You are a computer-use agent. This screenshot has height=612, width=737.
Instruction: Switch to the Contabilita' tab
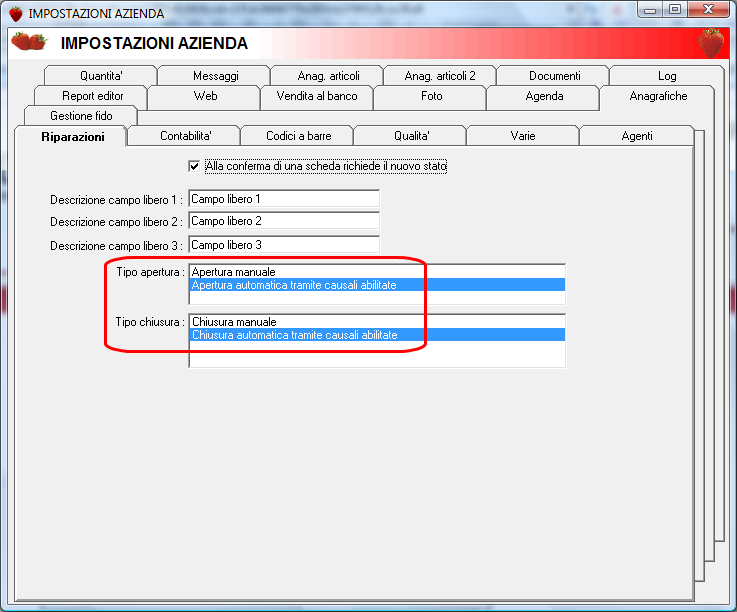tap(185, 136)
